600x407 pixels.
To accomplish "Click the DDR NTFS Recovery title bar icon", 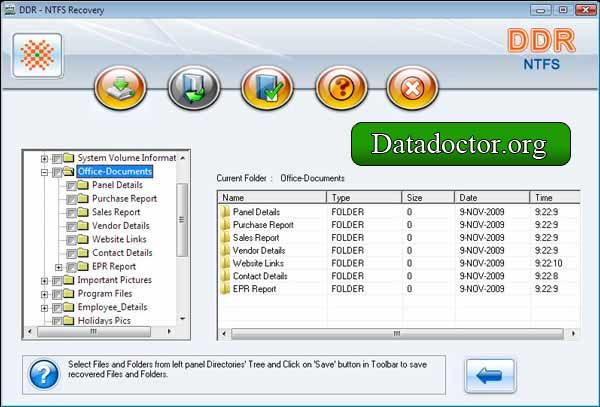I will click(x=9, y=10).
